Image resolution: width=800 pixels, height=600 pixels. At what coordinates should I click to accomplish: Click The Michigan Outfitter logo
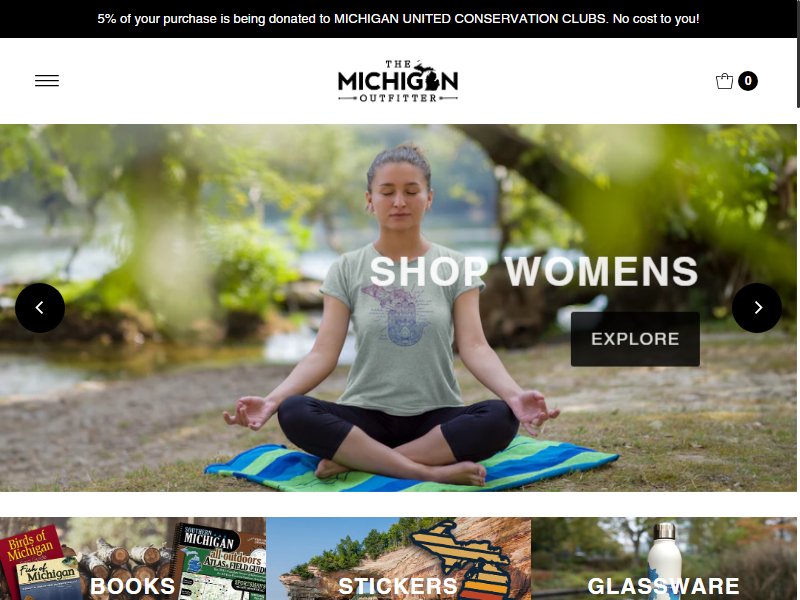[x=398, y=81]
